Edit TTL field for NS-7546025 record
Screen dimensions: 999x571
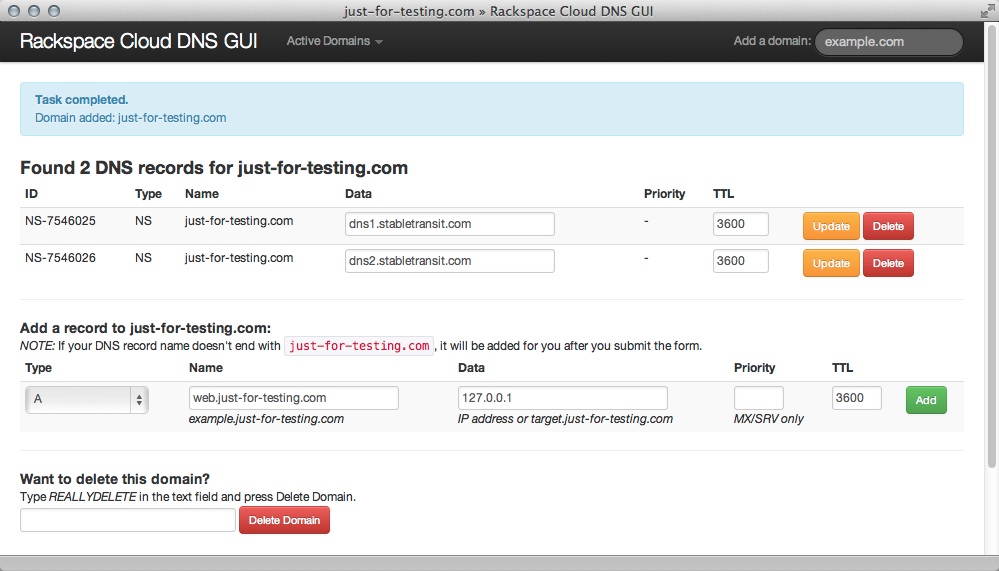pos(740,224)
